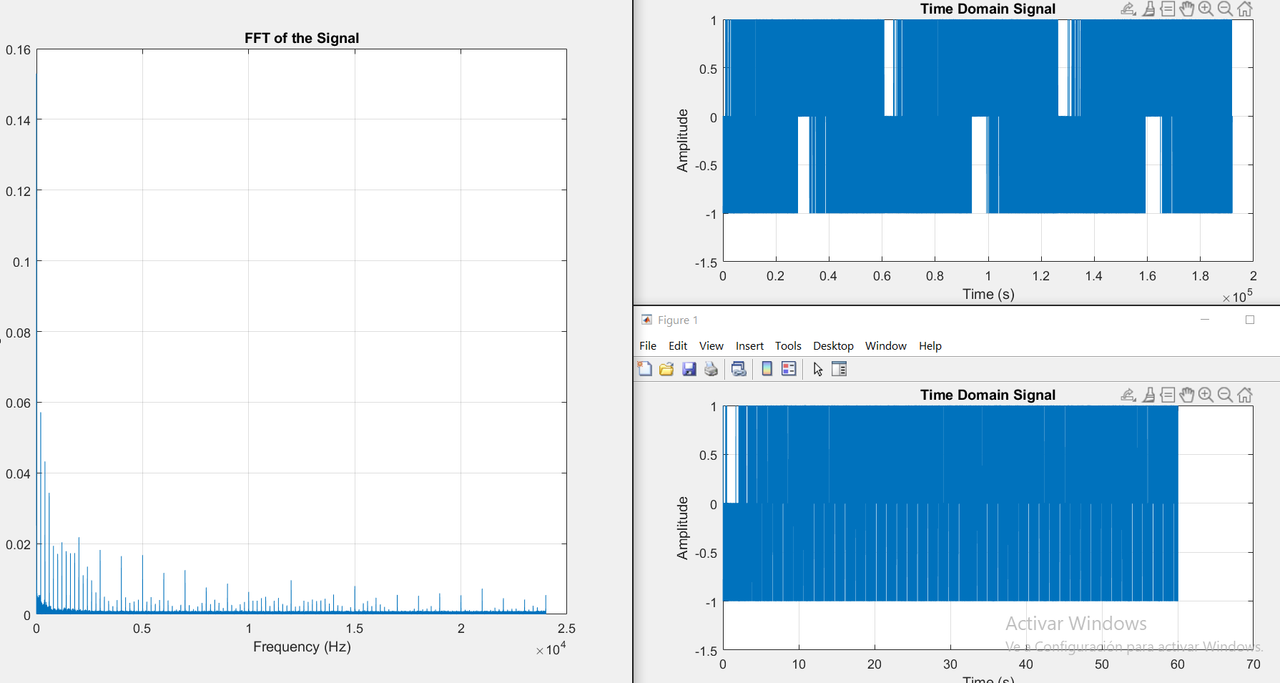Screen dimensions: 1280x683
Task: Select Zoom Out tool on bottom plot
Action: 1225,395
